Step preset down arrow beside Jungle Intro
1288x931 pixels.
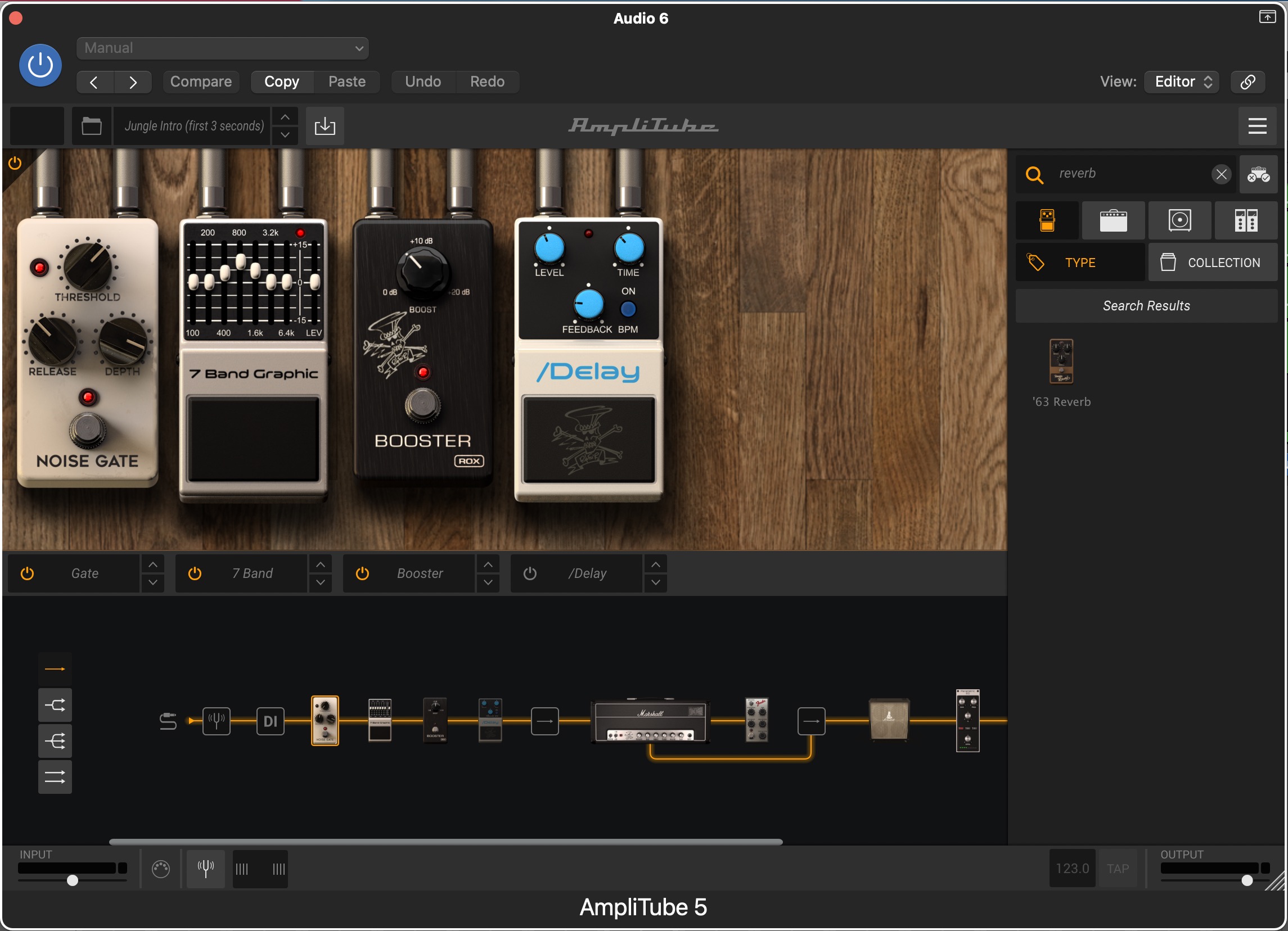tap(285, 135)
